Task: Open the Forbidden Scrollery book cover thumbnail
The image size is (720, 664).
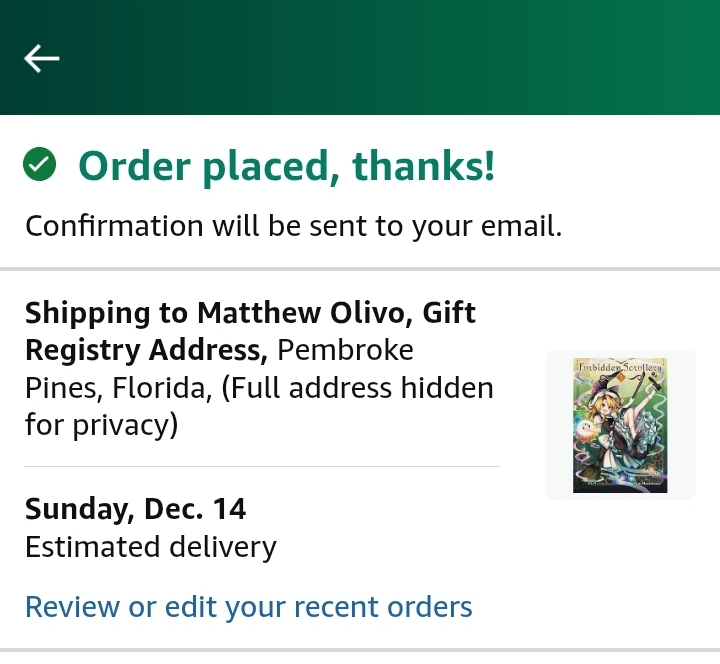Action: (620, 425)
